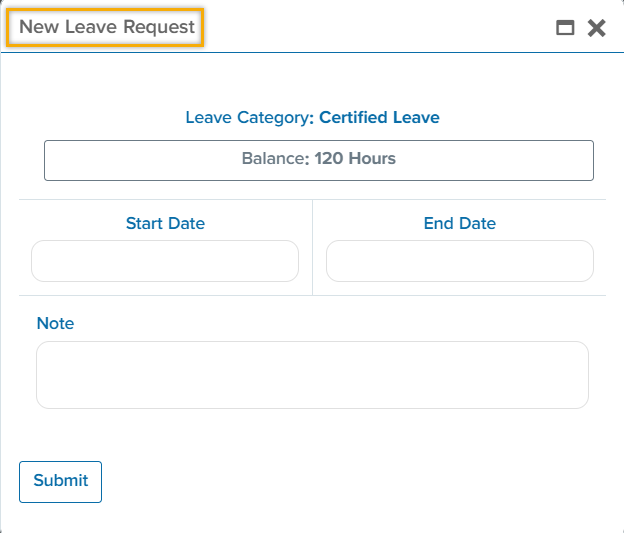The height and width of the screenshot is (533, 624).
Task: Click the 120 Hours balance value
Action: [355, 159]
